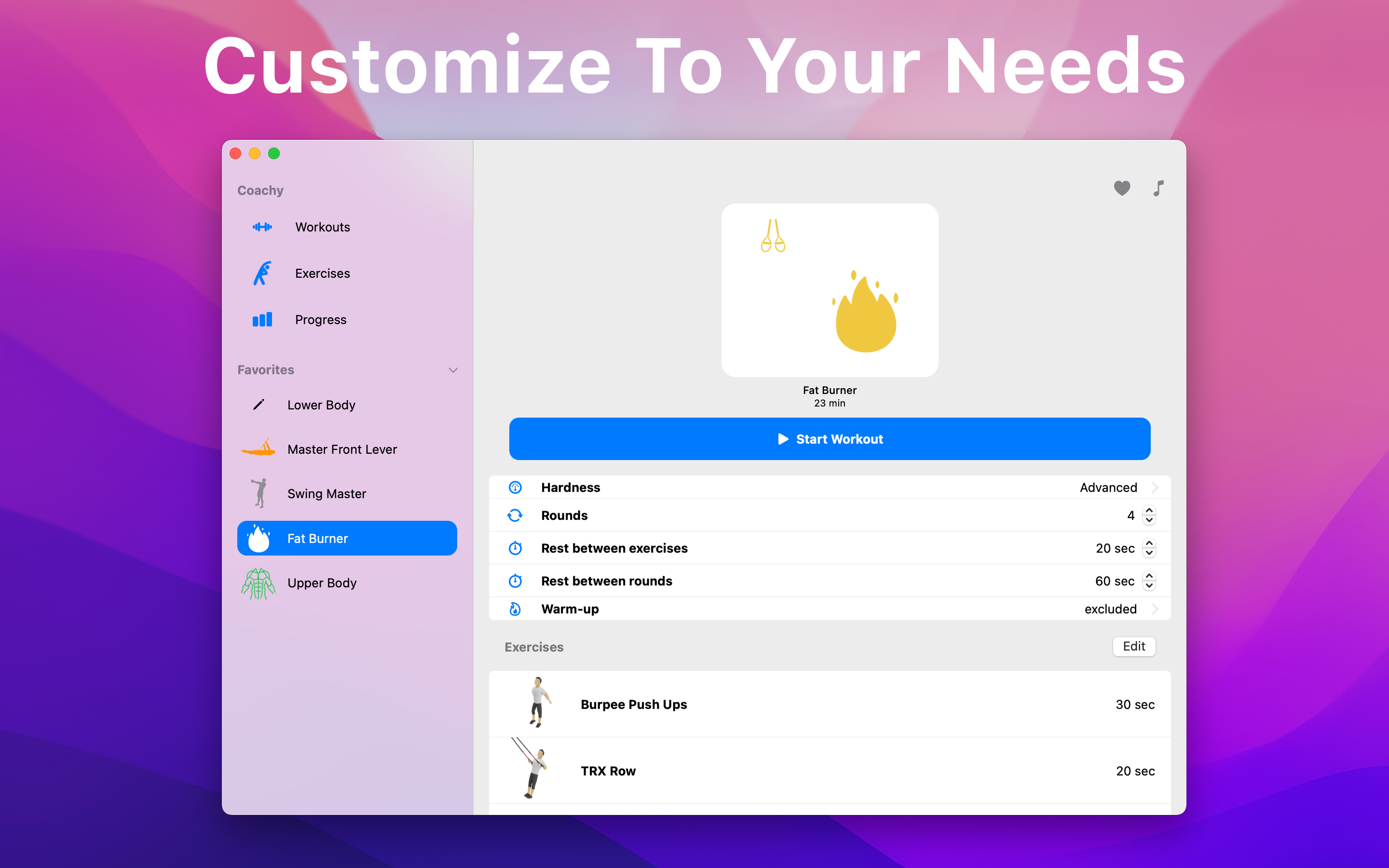
Task: Increase Rounds with up stepper arrow
Action: [1149, 510]
